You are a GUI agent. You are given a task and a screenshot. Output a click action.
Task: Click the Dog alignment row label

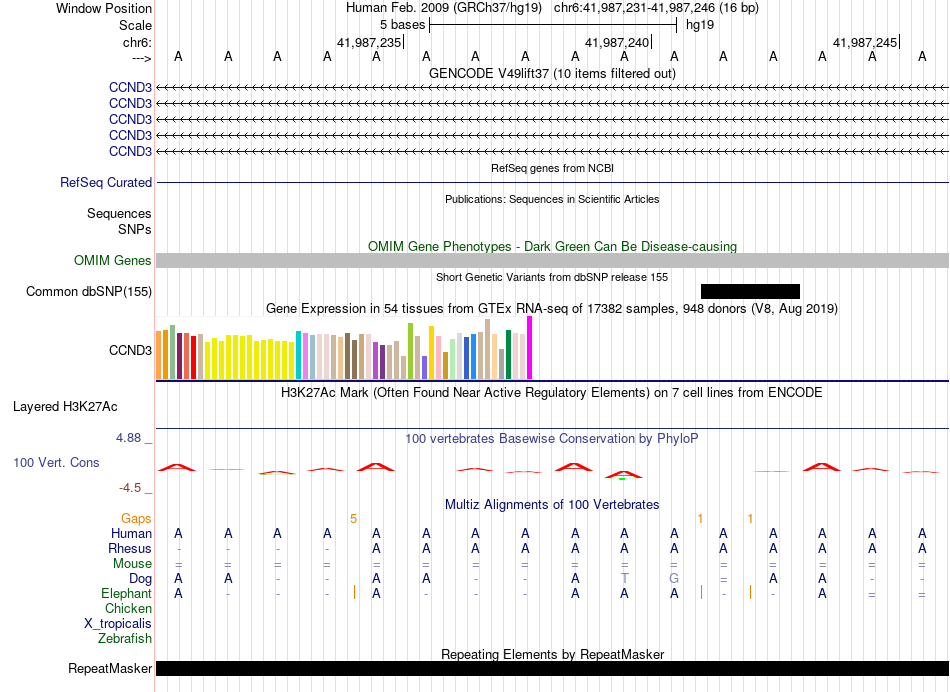[x=141, y=579]
